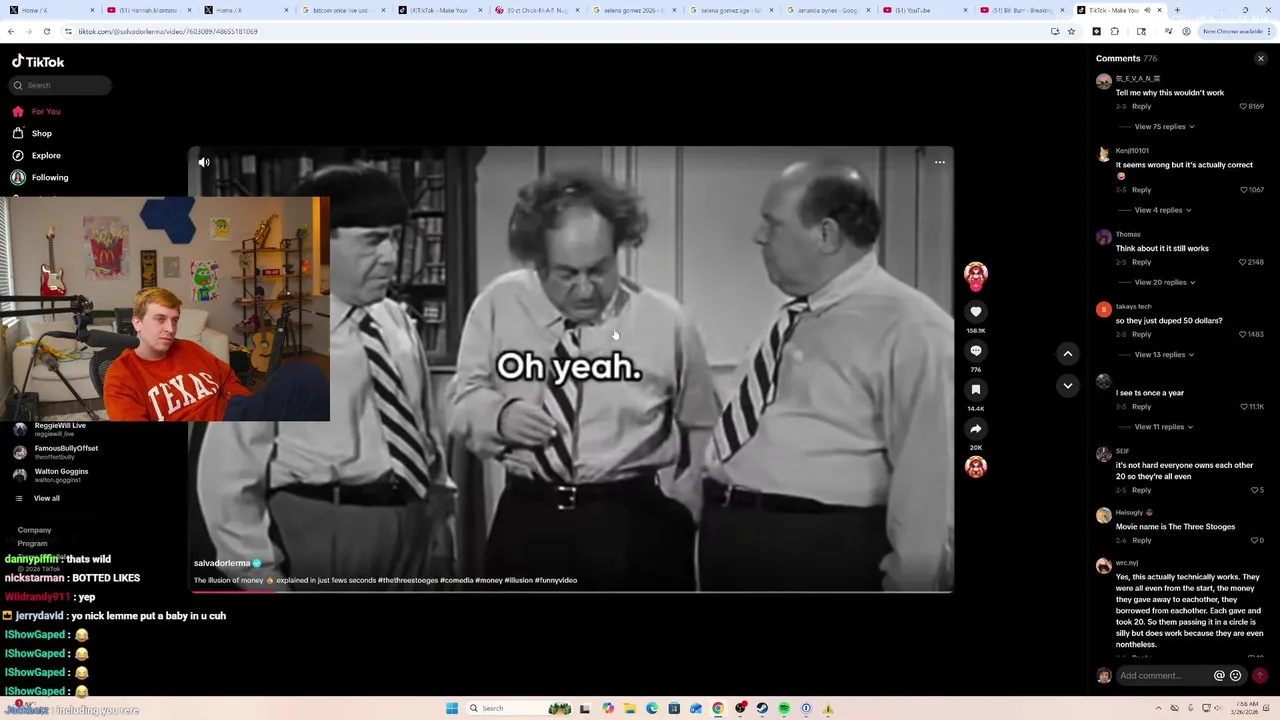The width and height of the screenshot is (1280, 720).
Task: Expand 'View 13 replies'
Action: (1164, 354)
